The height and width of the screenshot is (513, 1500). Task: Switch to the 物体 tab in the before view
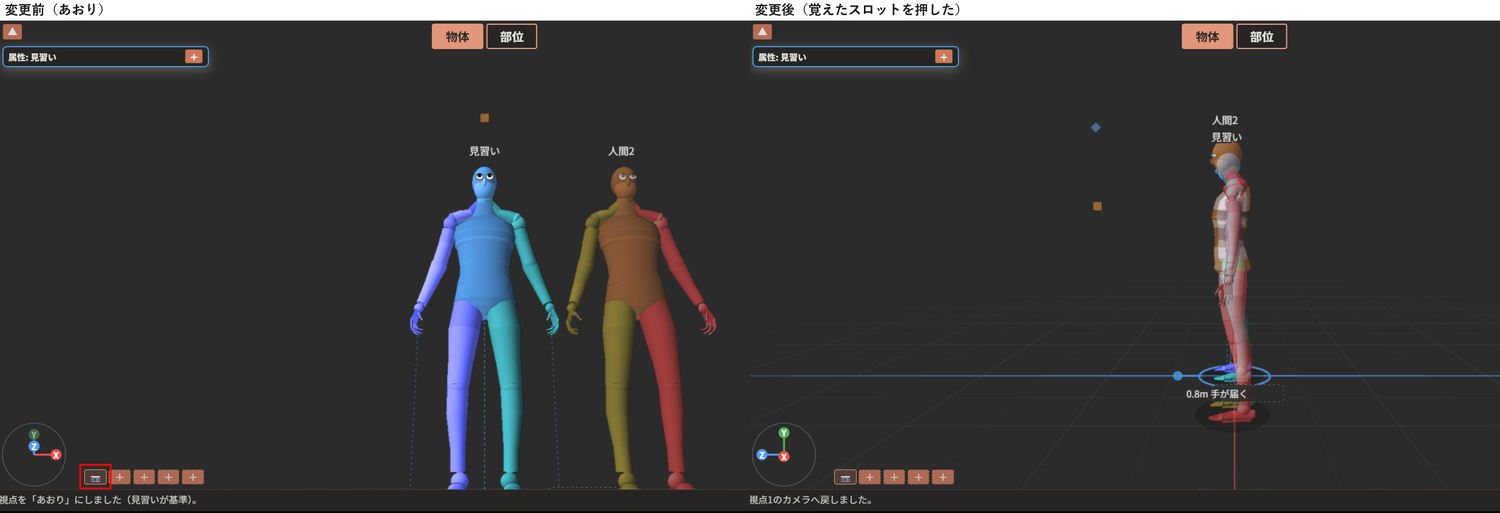point(458,37)
